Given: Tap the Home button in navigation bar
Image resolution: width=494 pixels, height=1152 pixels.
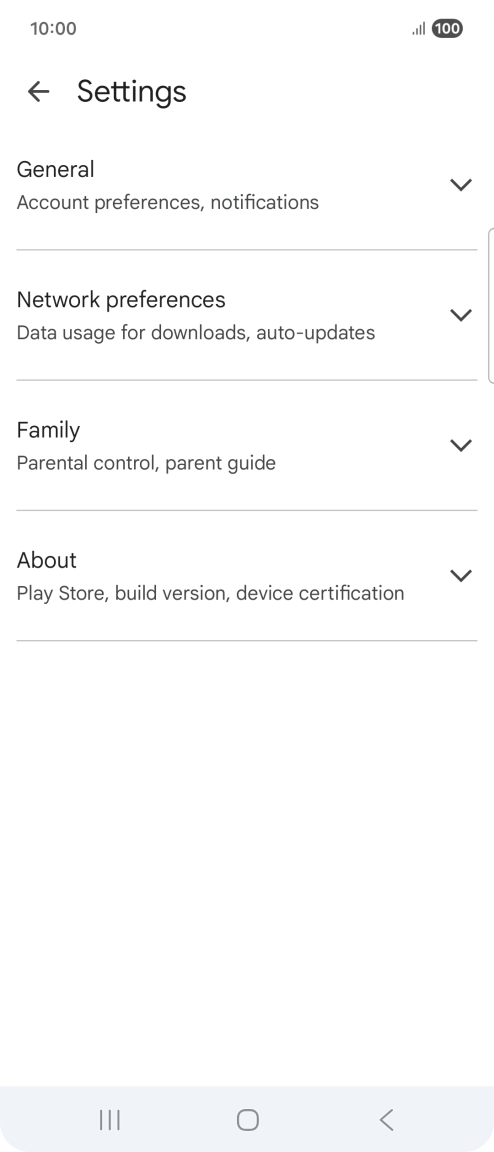Looking at the screenshot, I should 248,1120.
